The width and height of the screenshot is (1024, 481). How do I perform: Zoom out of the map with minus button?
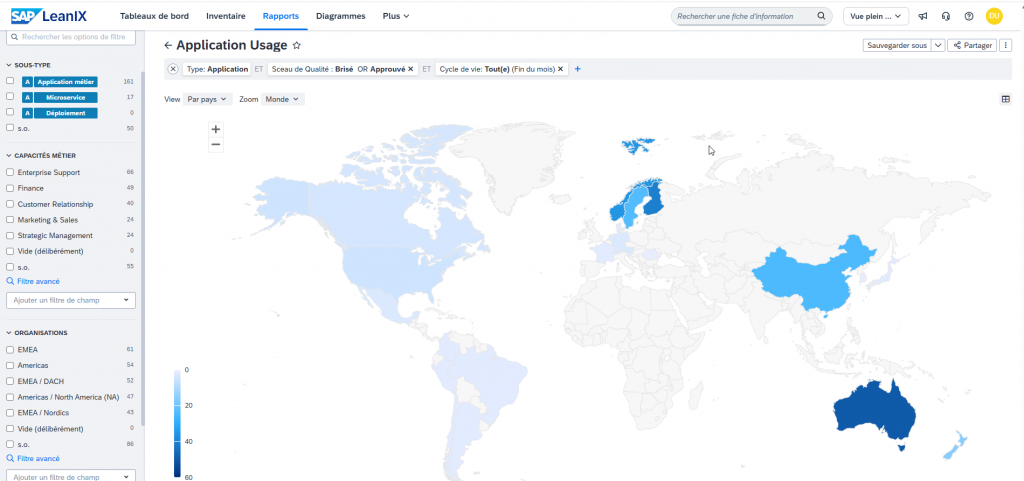pyautogui.click(x=216, y=145)
